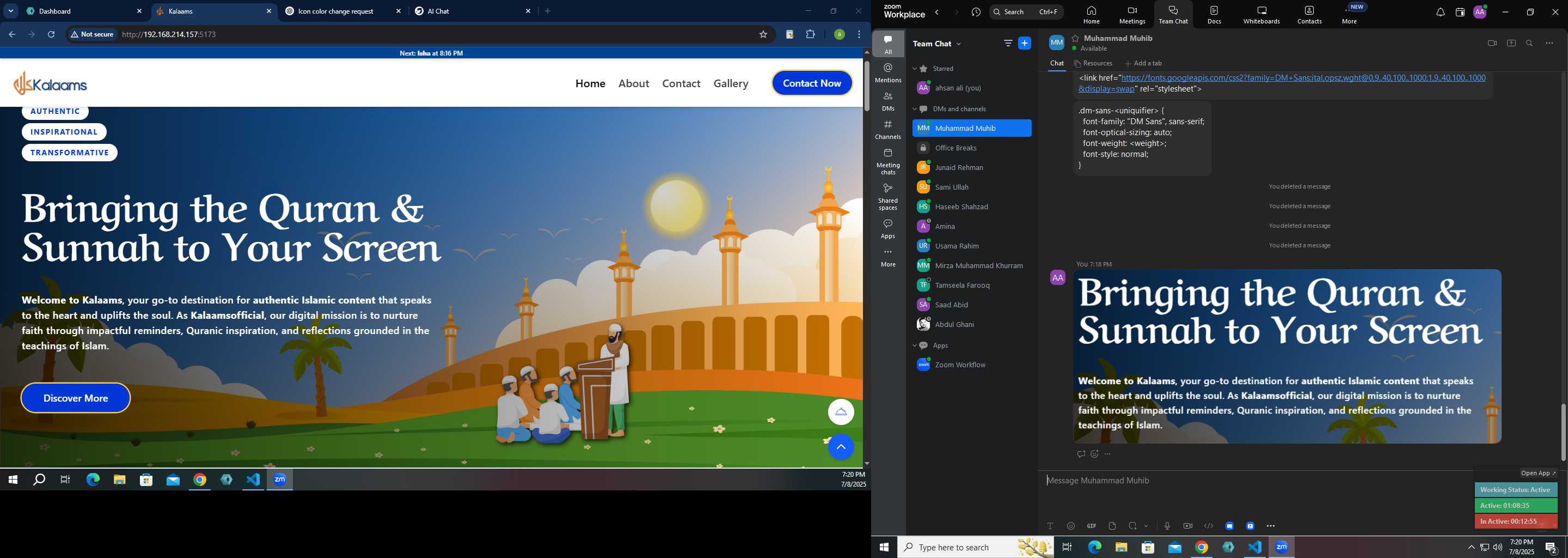Open DMs section in Zoom sidebar

click(888, 101)
